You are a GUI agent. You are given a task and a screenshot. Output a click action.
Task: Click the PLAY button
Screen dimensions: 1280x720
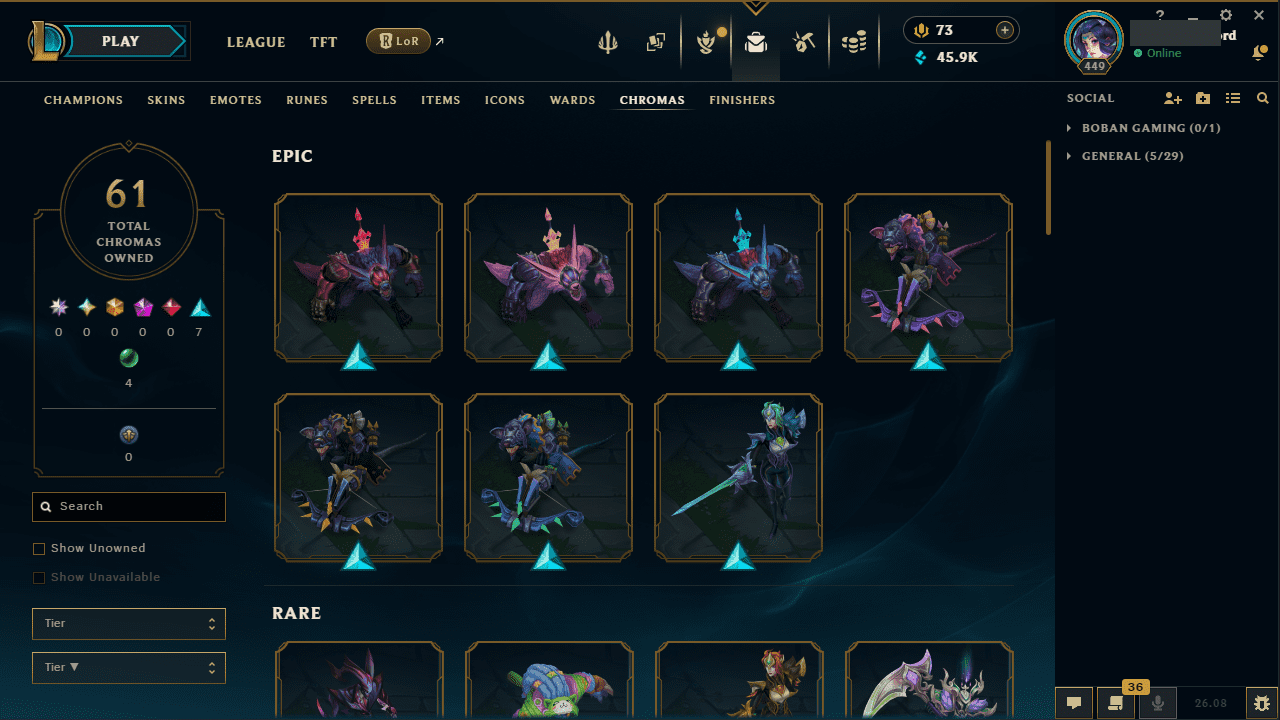pos(120,41)
